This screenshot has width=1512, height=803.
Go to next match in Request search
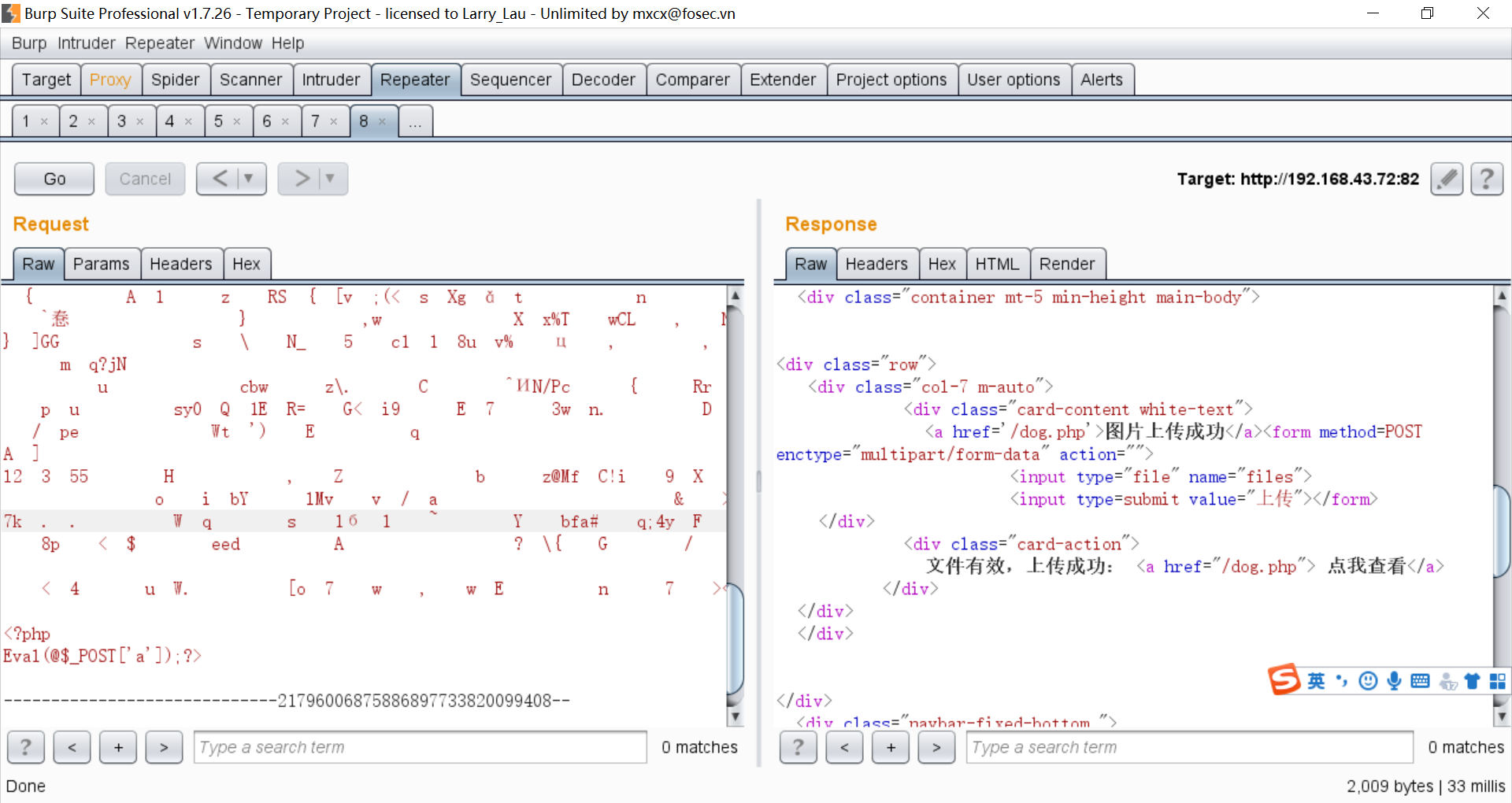(x=164, y=747)
